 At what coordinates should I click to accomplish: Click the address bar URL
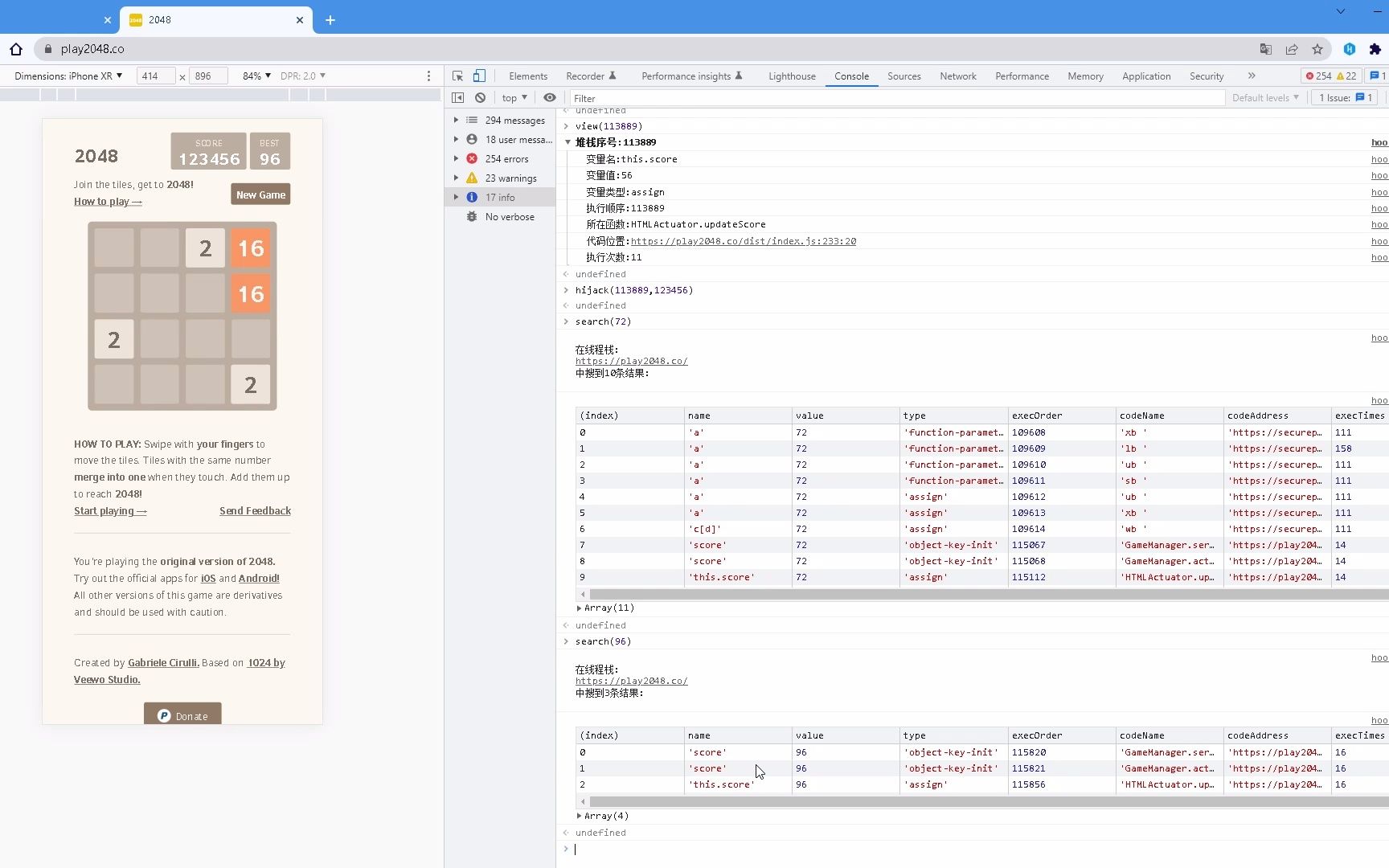[x=92, y=49]
